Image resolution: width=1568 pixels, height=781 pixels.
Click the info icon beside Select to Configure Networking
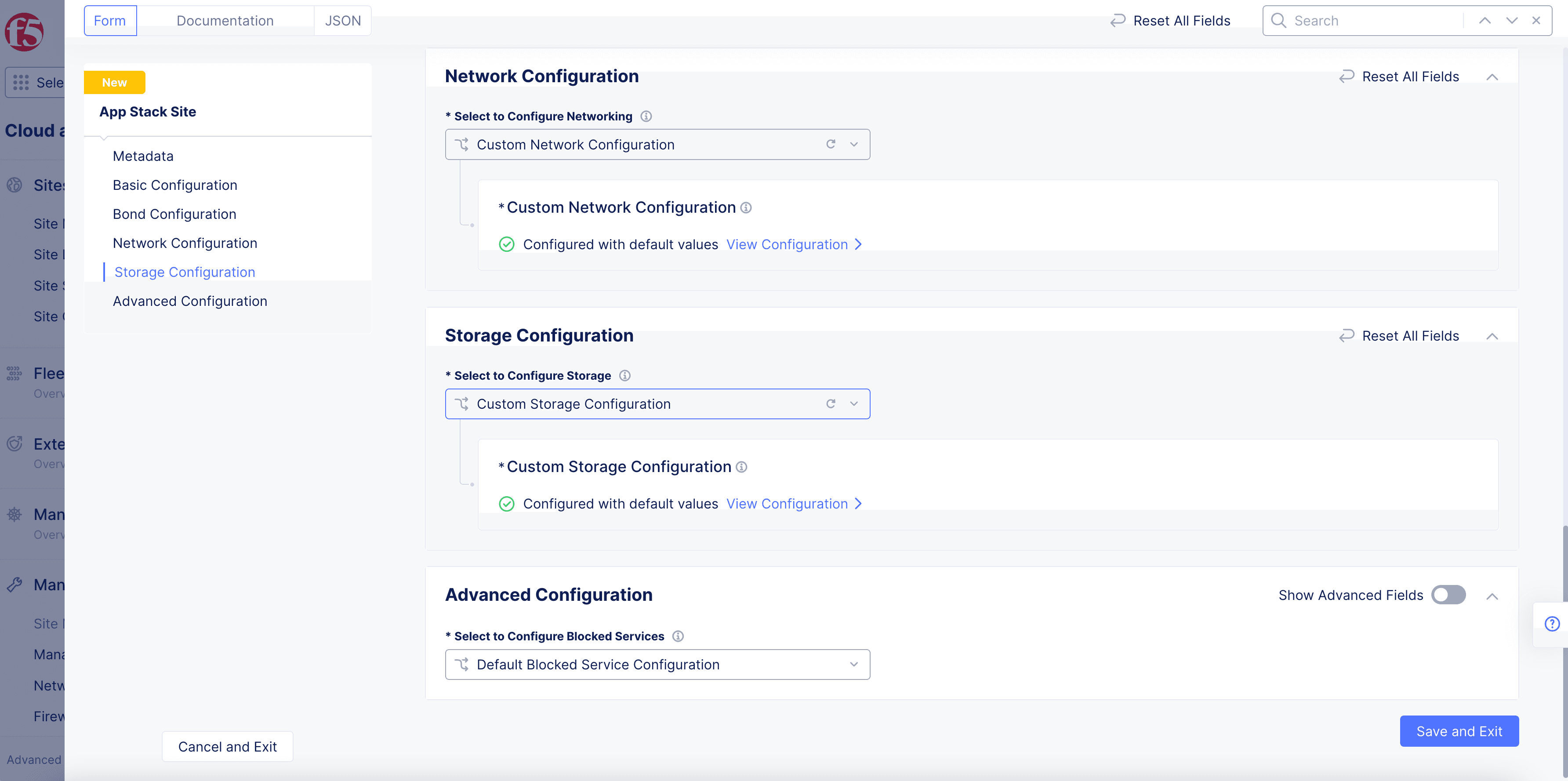tap(646, 116)
